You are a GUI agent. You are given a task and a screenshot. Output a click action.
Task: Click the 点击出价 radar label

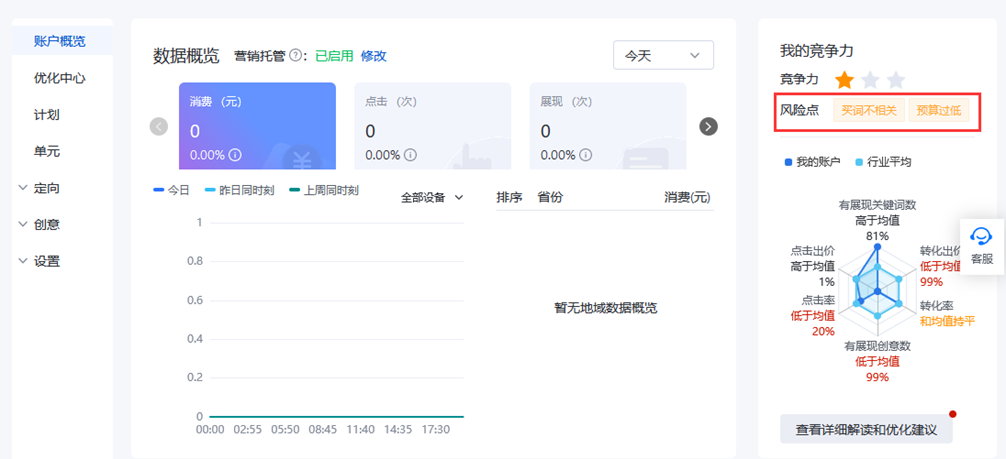812,251
